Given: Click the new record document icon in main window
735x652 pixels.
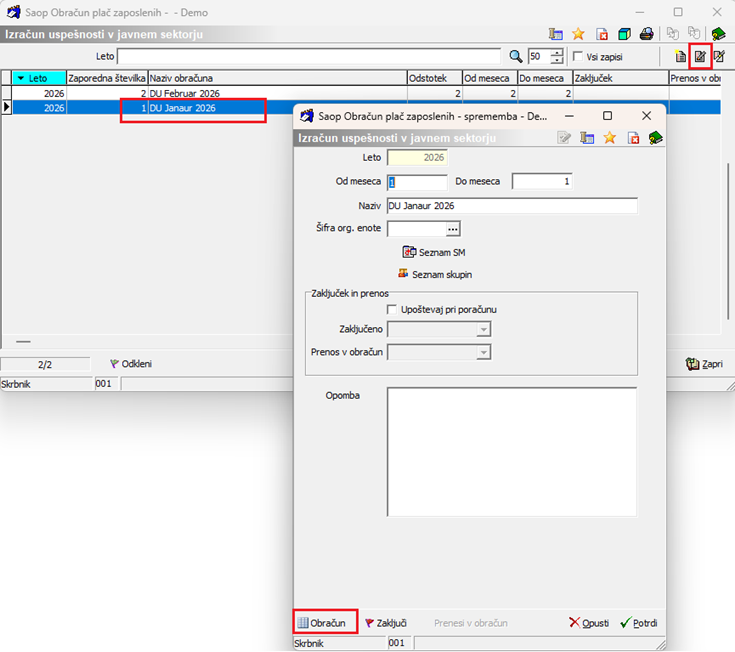Looking at the screenshot, I should coord(680,57).
